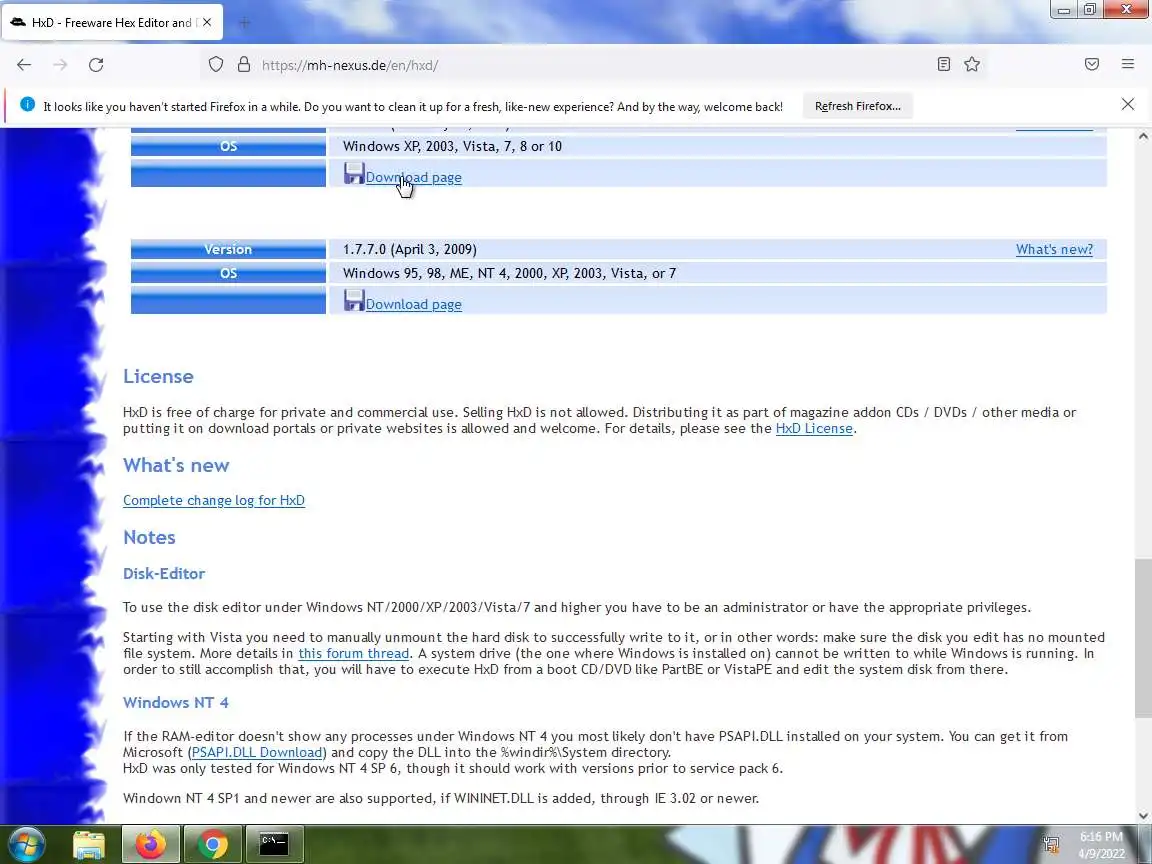Close the HxD browser tab

[207, 23]
